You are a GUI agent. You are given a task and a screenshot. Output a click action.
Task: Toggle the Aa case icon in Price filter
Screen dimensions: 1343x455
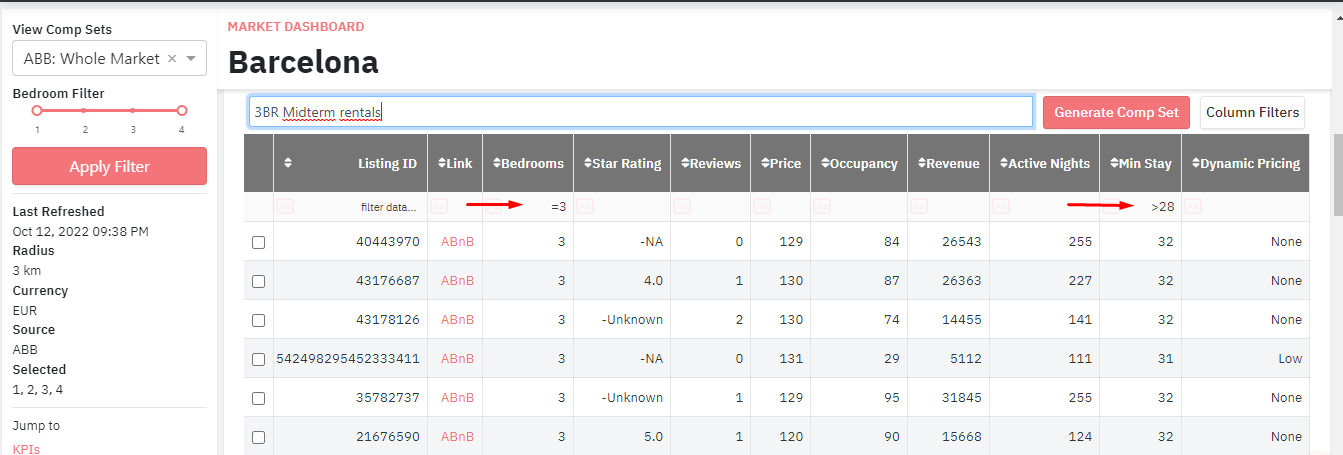[762, 207]
